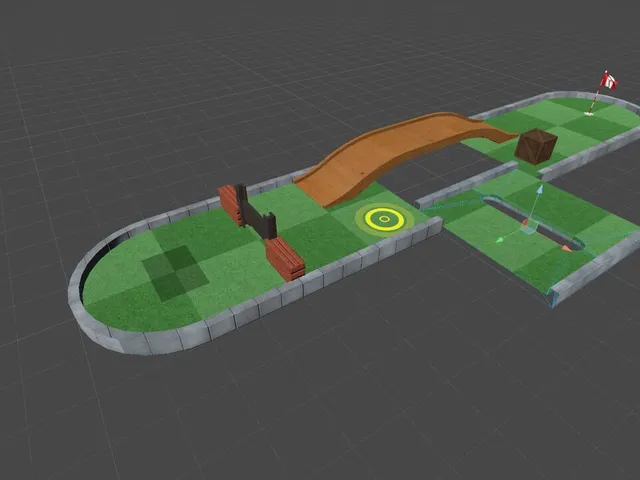
Task: Click the green gizmo axis arrow
Action: click(500, 240)
